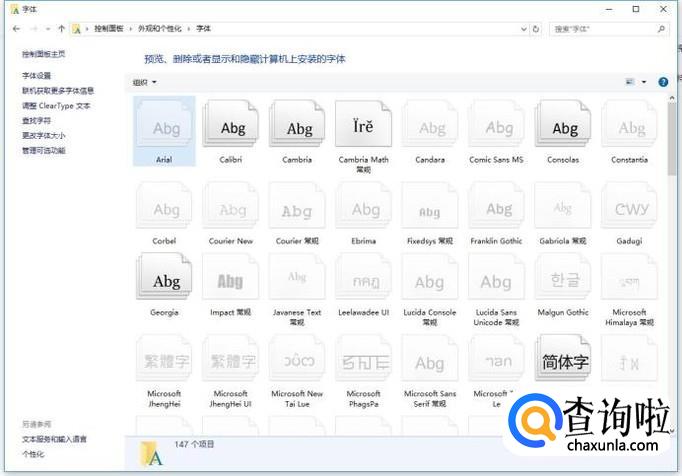Image resolution: width=682 pixels, height=476 pixels.
Task: Choose the Microsoft JhengHei font
Action: coord(164,358)
